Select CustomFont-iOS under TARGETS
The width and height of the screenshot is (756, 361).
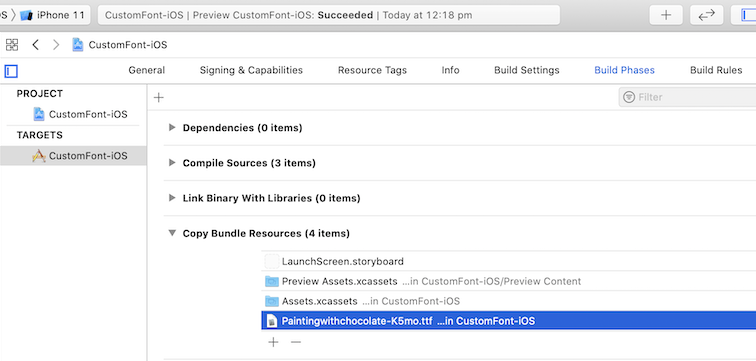point(73,156)
